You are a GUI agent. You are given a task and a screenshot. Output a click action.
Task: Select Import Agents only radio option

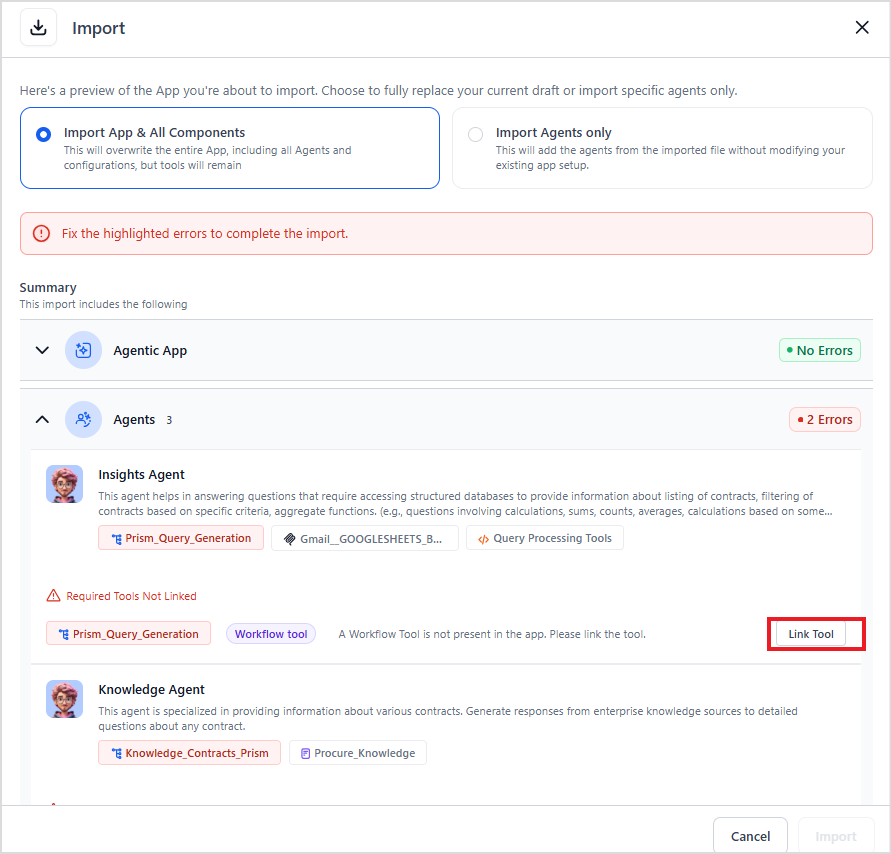[x=475, y=134]
